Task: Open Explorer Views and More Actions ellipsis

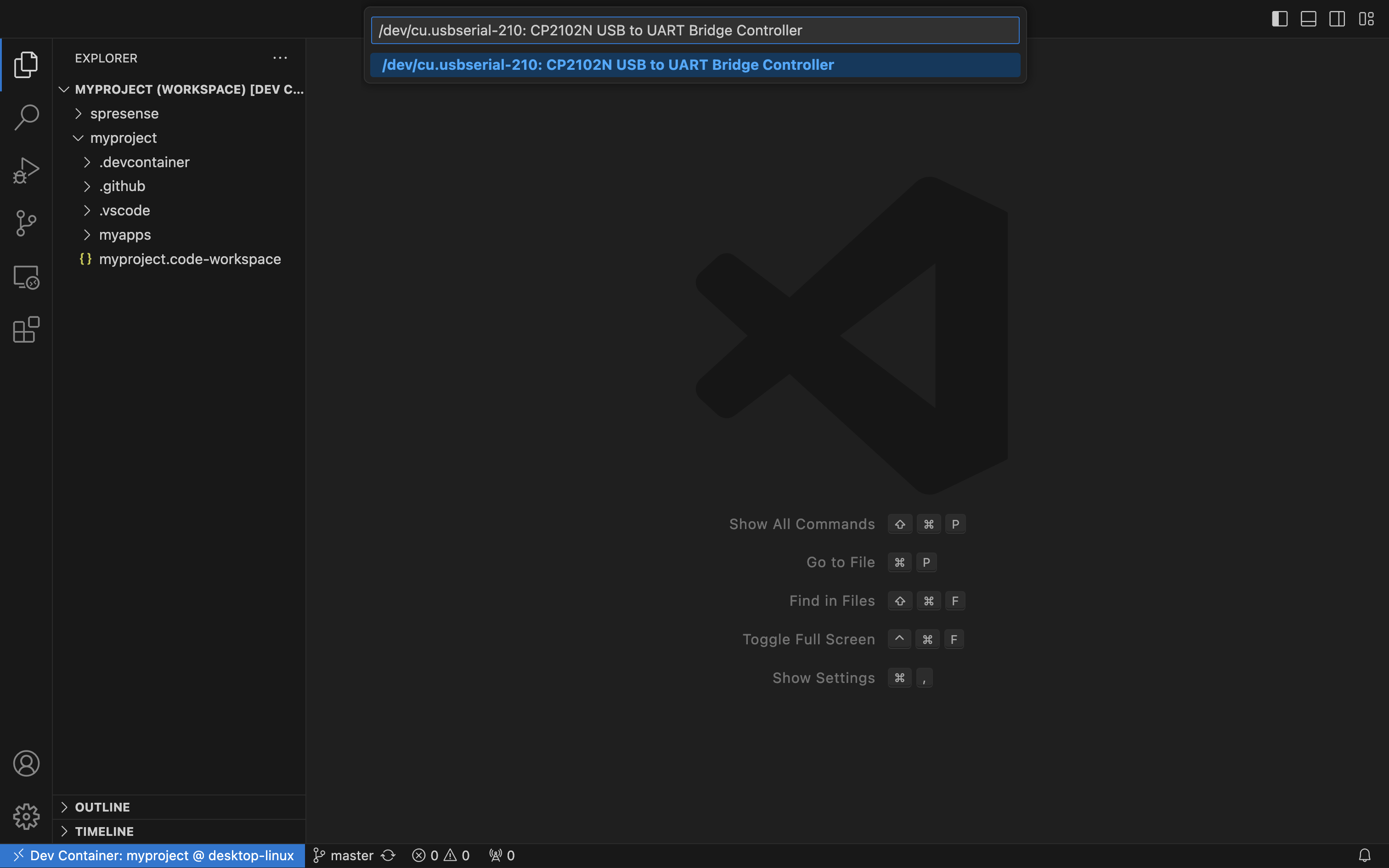Action: (x=280, y=58)
